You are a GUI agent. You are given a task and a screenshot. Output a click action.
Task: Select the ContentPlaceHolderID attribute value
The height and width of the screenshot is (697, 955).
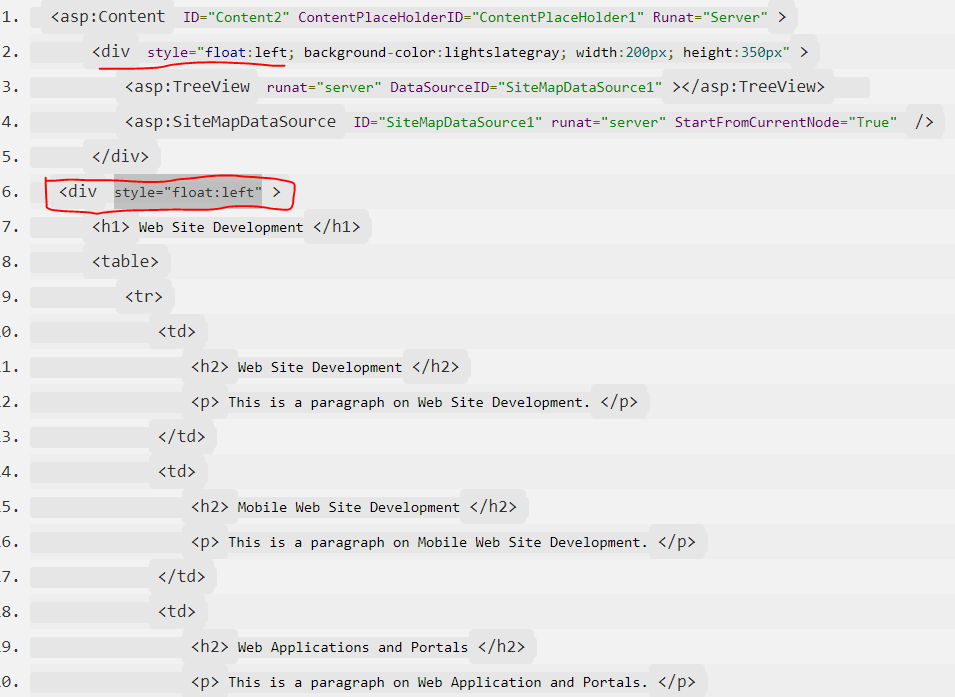[x=558, y=16]
